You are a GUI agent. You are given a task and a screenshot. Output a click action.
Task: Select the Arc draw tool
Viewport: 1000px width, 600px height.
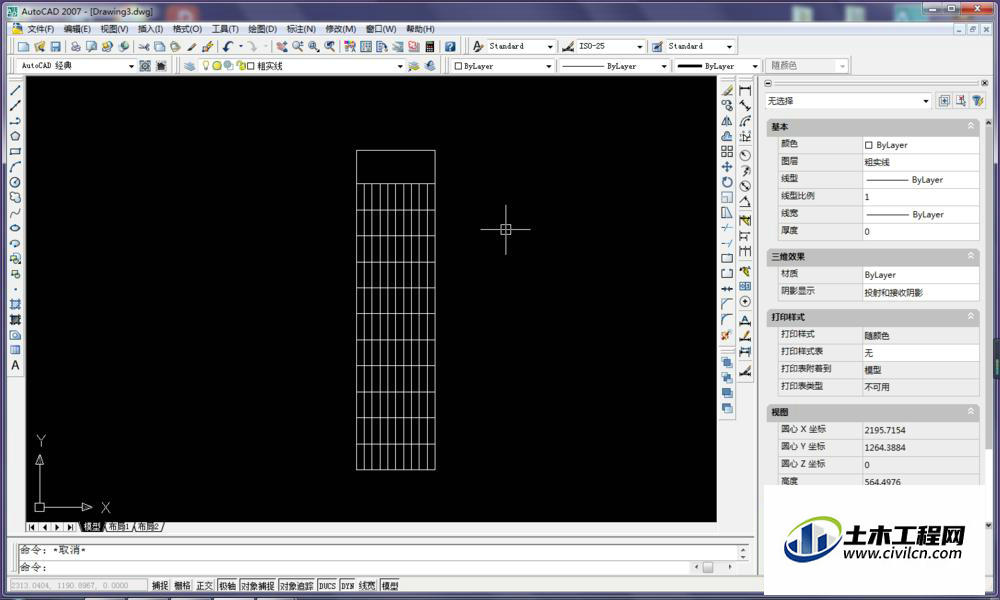15,166
